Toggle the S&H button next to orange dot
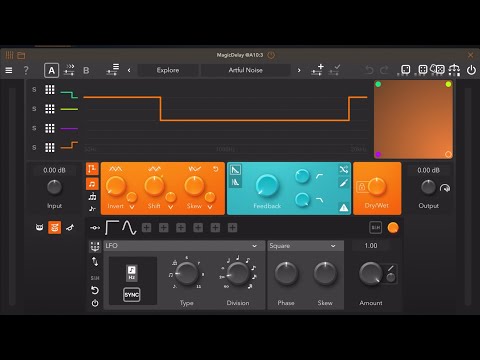Screen dimensions: 480x360 (376, 228)
